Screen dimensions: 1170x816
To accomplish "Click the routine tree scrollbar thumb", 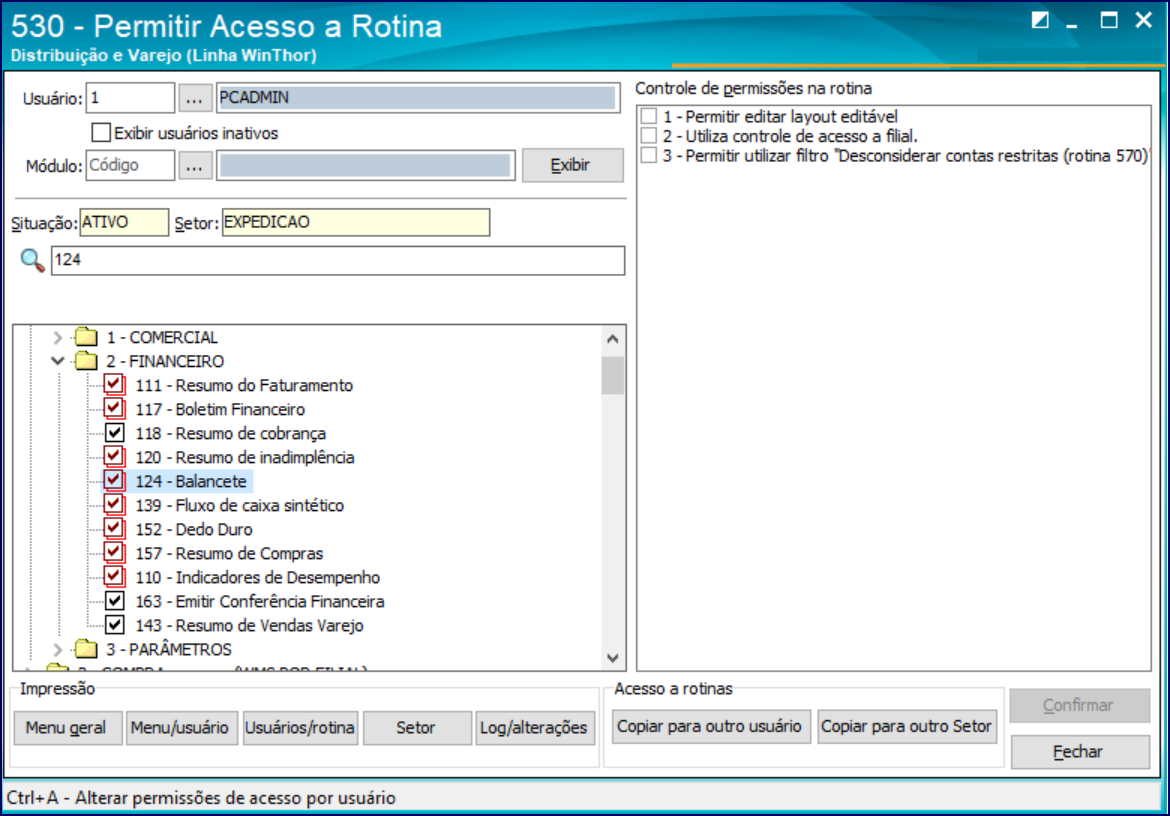I will pyautogui.click(x=613, y=375).
